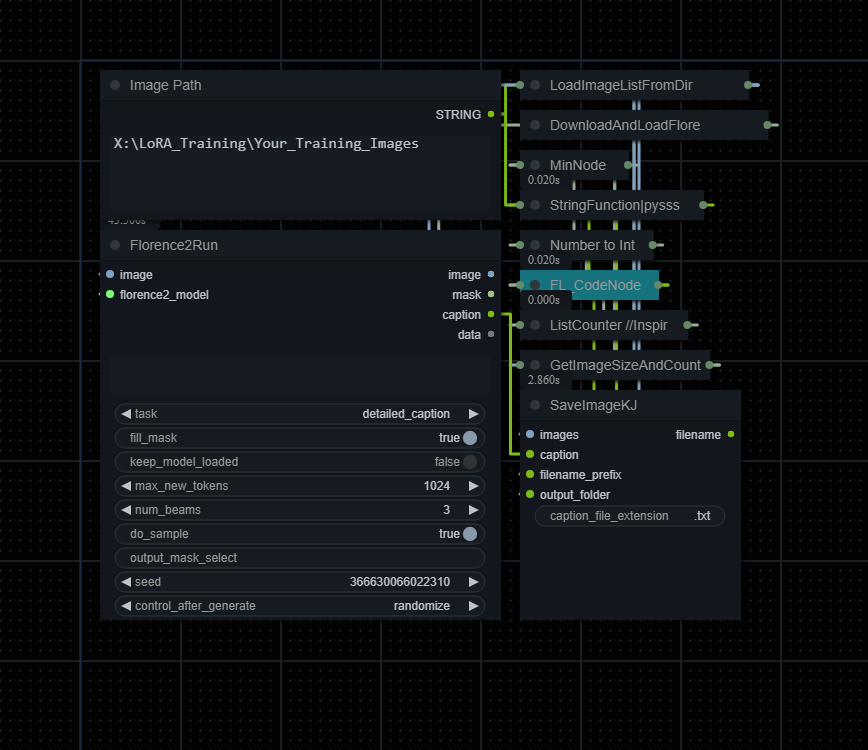This screenshot has width=868, height=750.
Task: Toggle the fill_mask switch
Action: point(469,438)
